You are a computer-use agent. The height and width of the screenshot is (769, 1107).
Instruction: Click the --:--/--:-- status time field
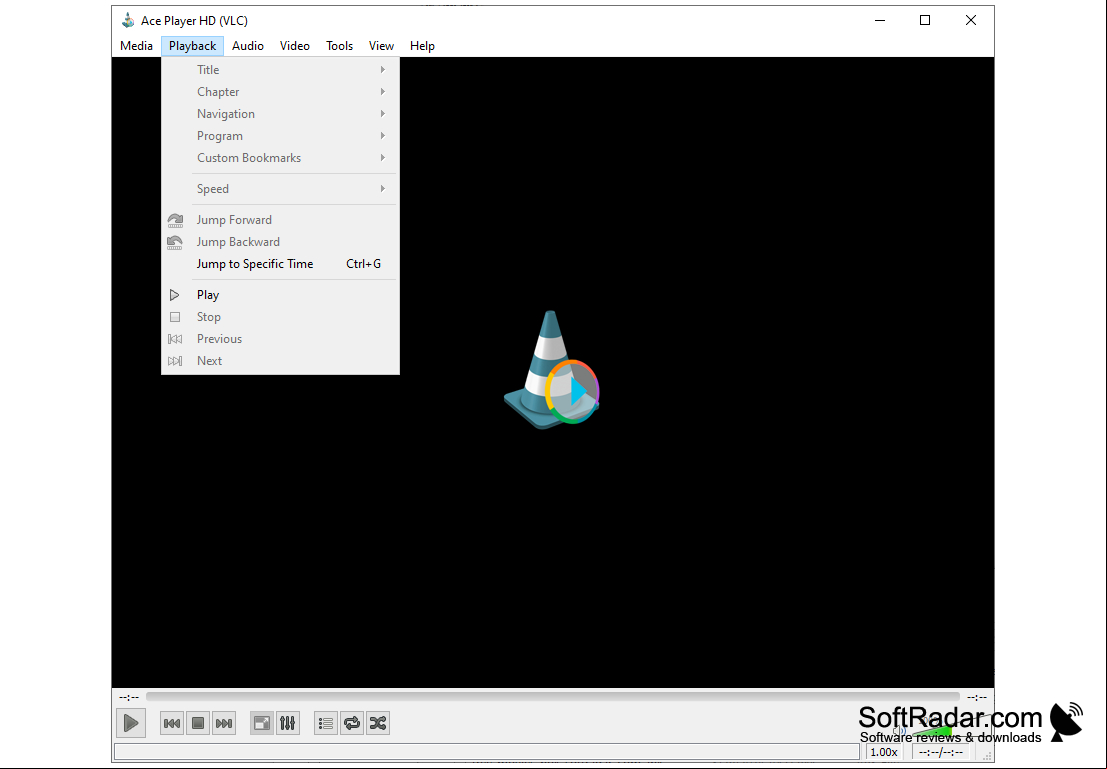click(940, 752)
